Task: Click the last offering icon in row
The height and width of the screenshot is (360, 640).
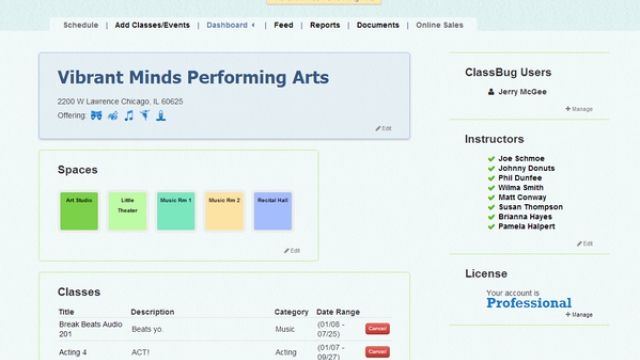Action: coord(161,116)
